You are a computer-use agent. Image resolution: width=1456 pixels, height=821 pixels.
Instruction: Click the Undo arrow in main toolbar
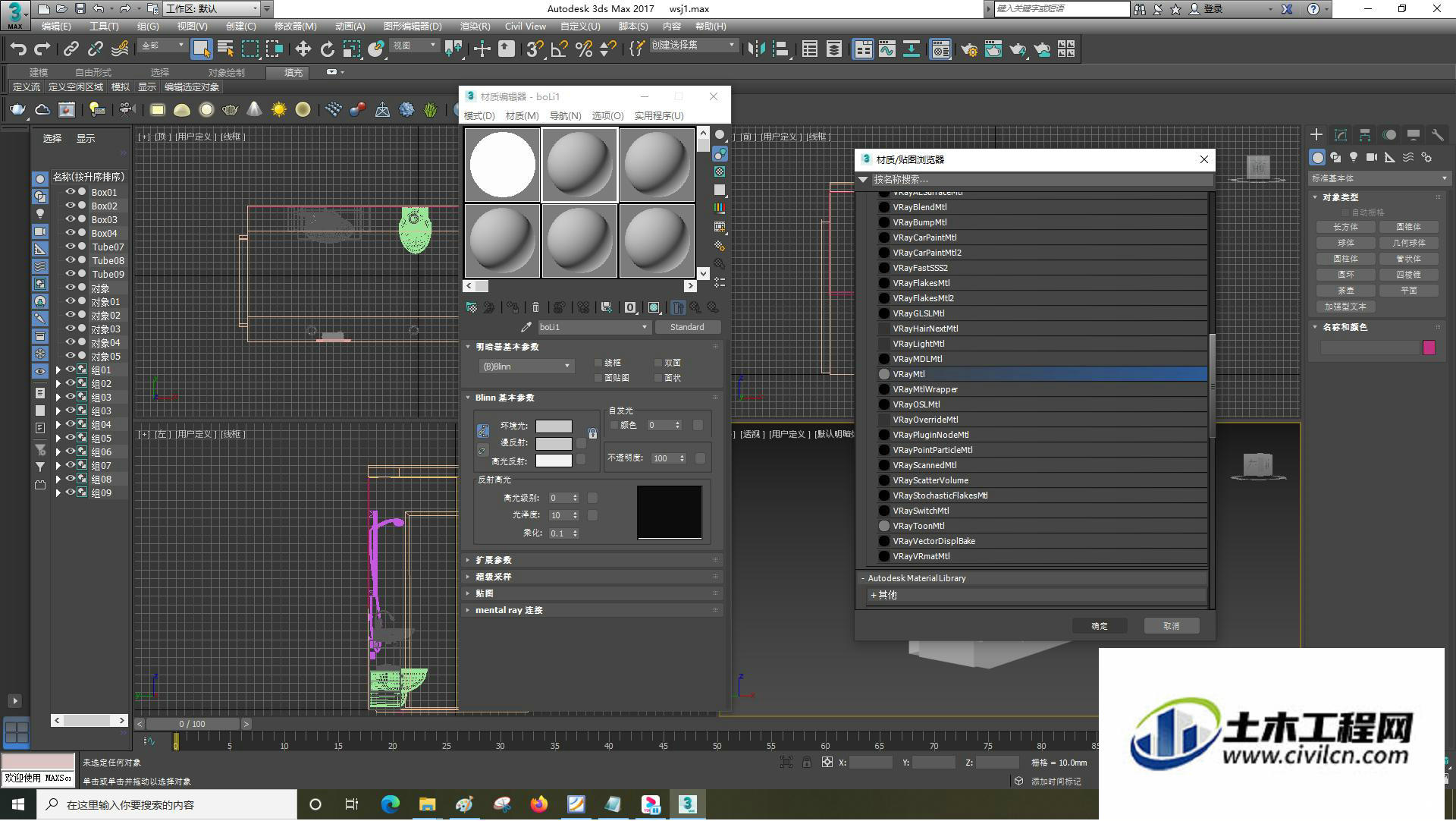pos(18,49)
